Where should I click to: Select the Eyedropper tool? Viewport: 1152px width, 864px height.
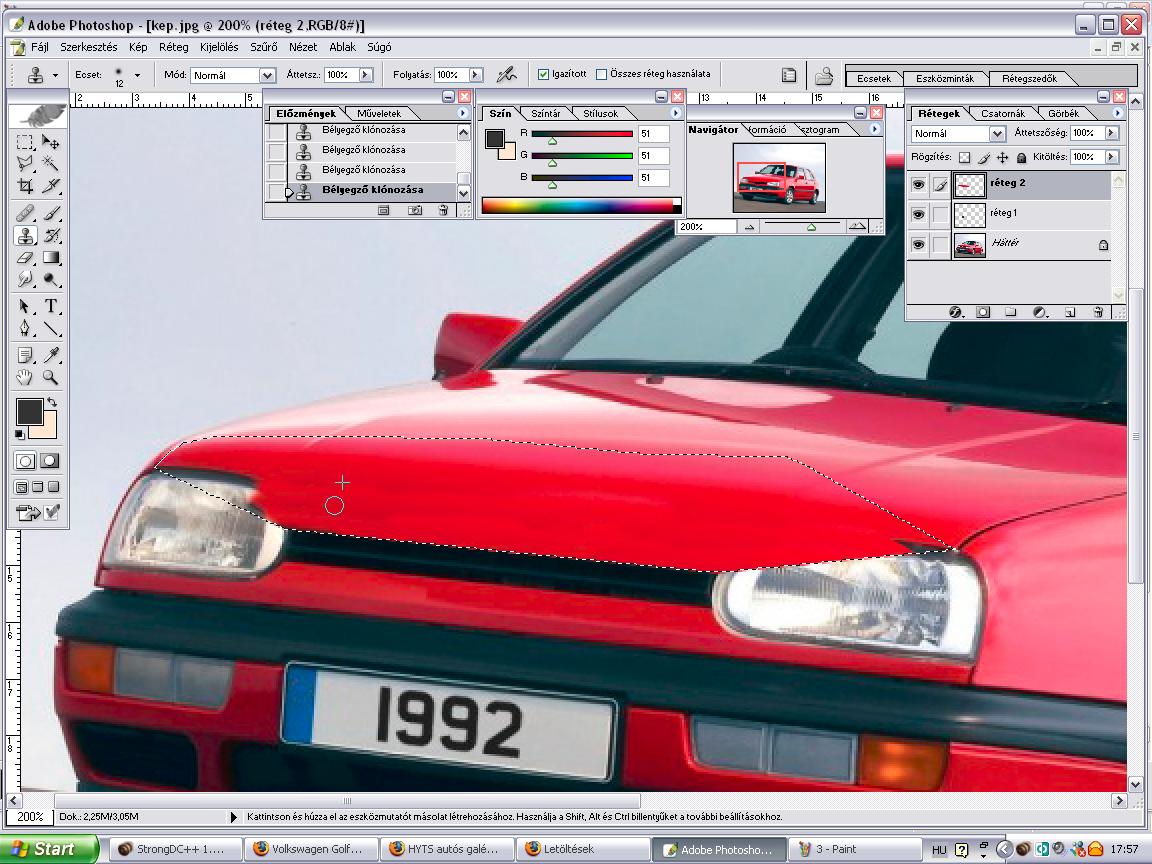(x=50, y=355)
